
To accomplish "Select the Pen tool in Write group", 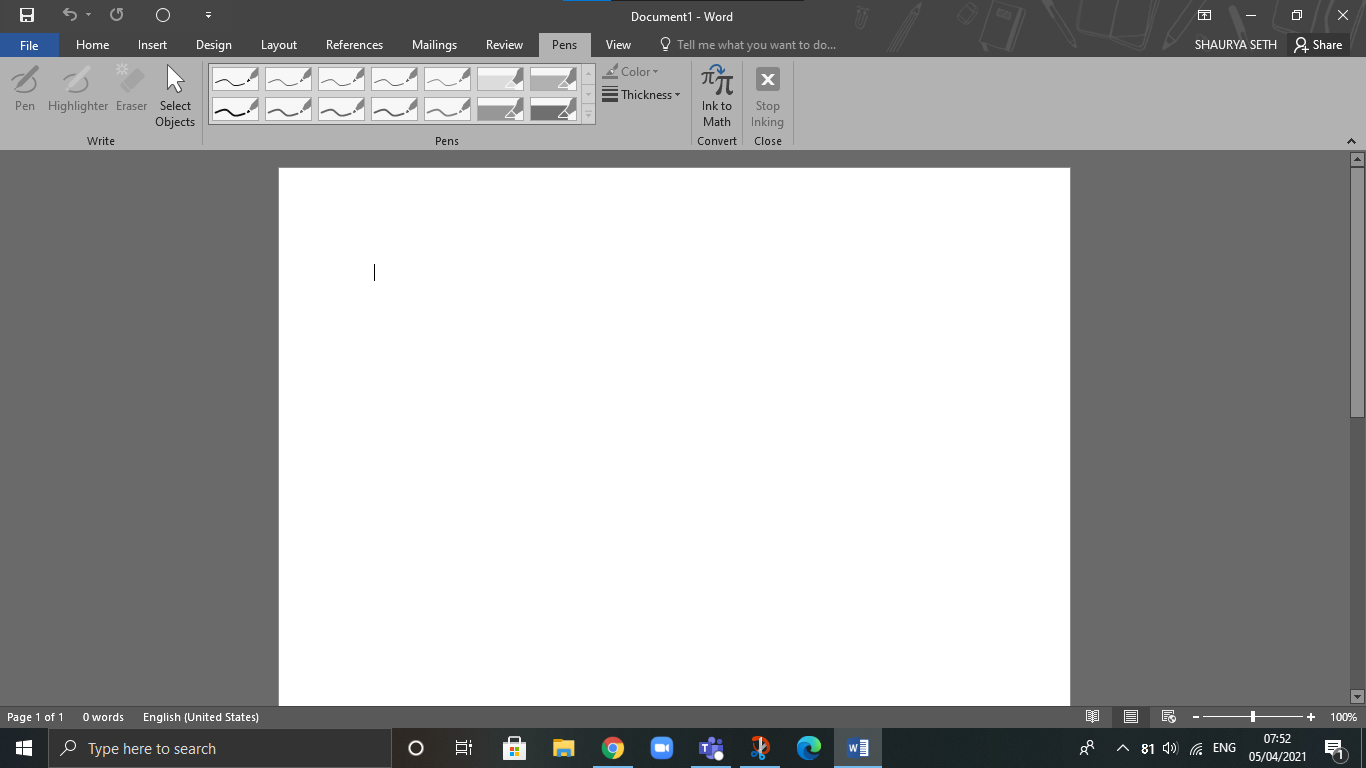I will click(x=25, y=89).
